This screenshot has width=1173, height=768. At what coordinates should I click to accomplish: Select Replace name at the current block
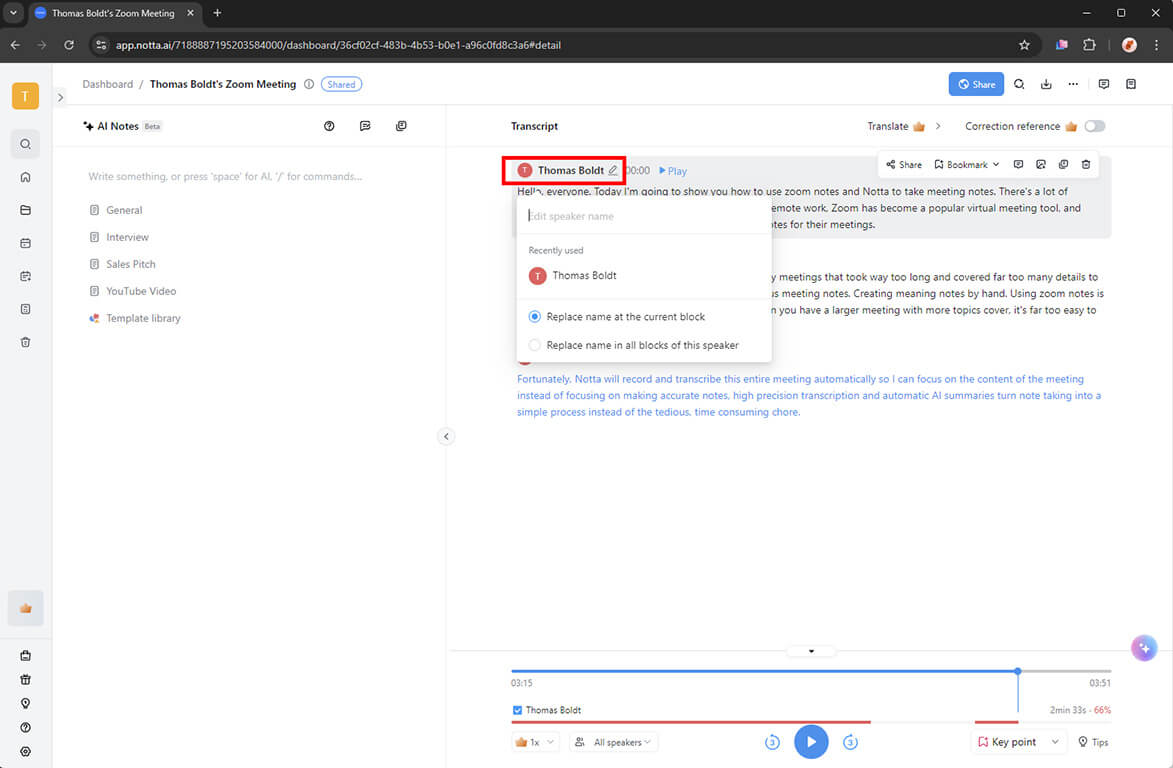pos(534,317)
